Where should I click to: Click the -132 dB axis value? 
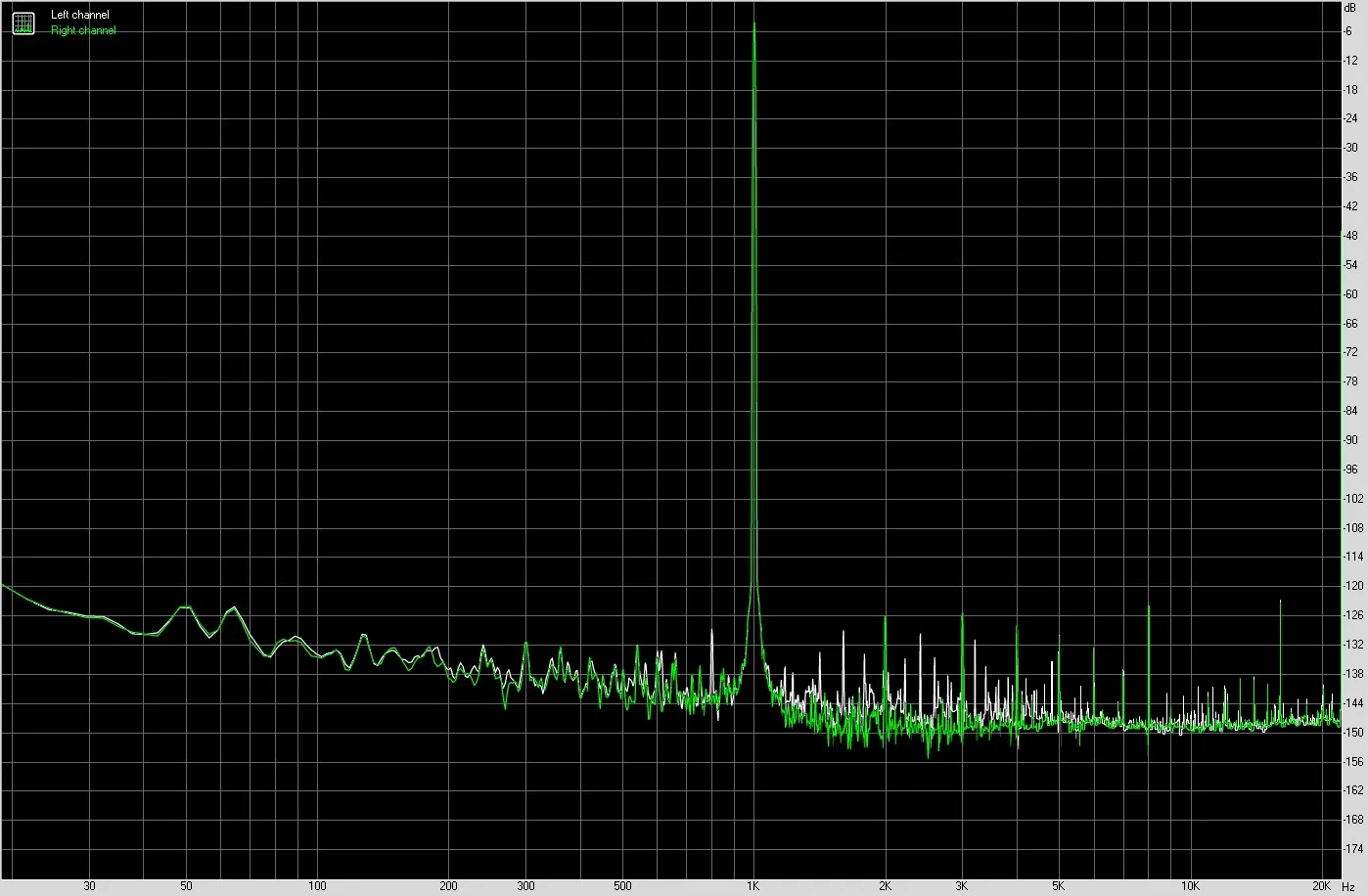1353,645
